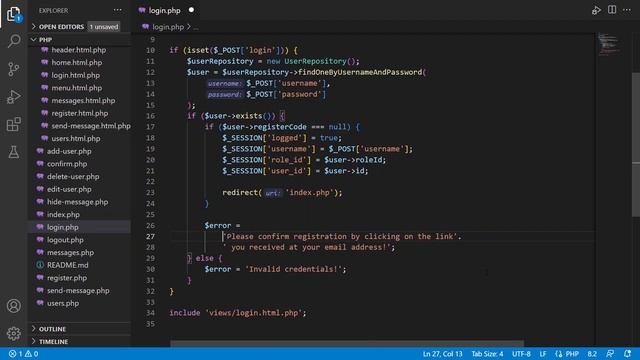The height and width of the screenshot is (360, 640).
Task: Click the Run file icon in editor toolbar
Action: (x=596, y=10)
